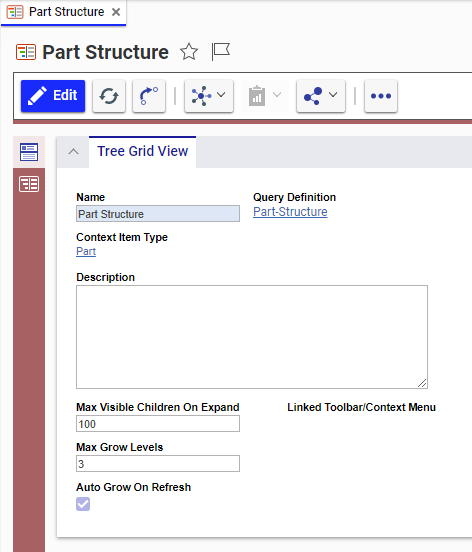This screenshot has width=472, height=552.
Task: Select the Part Structure window tab
Action: coord(63,13)
